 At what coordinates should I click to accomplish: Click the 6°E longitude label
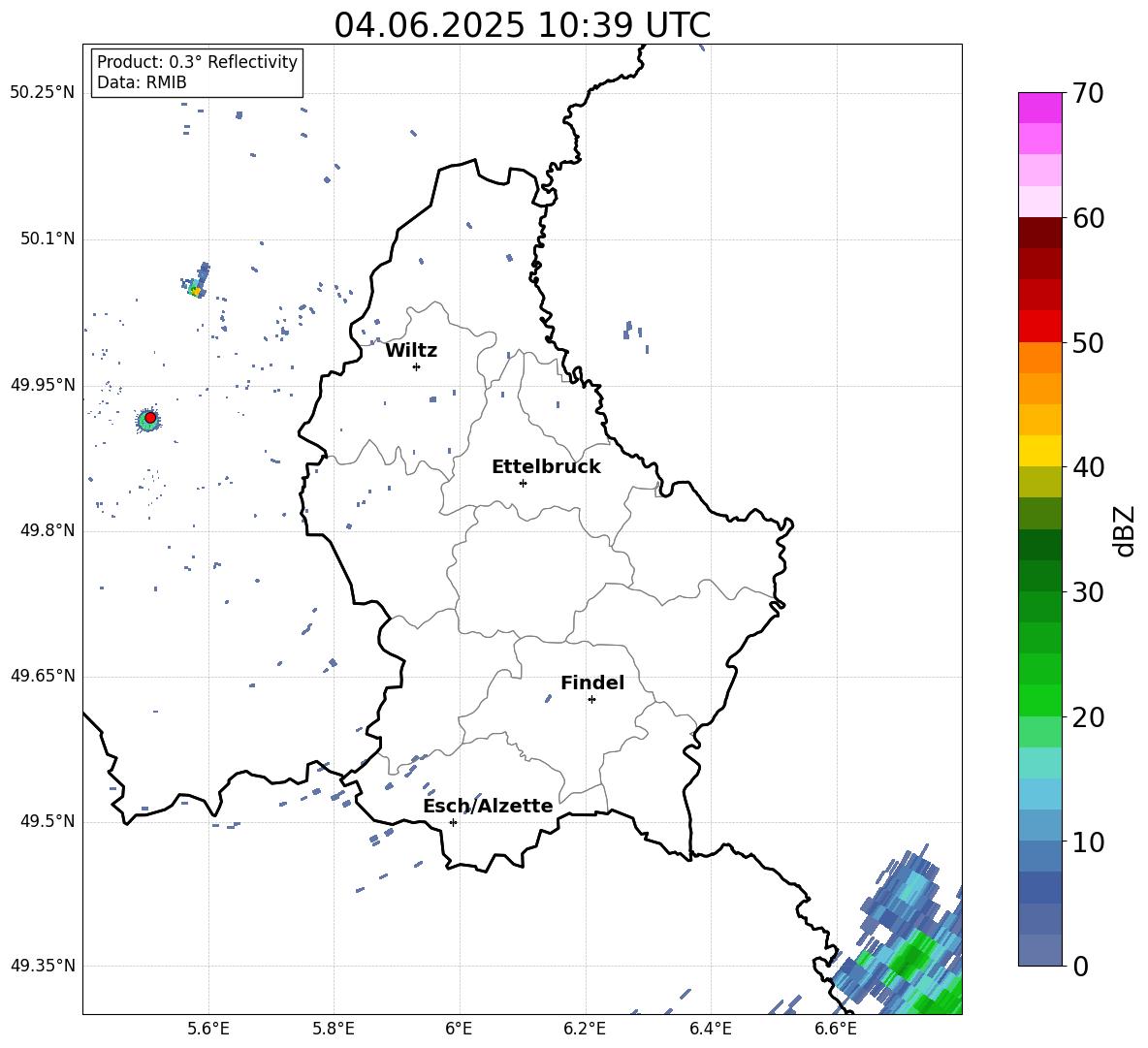pyautogui.click(x=459, y=1029)
